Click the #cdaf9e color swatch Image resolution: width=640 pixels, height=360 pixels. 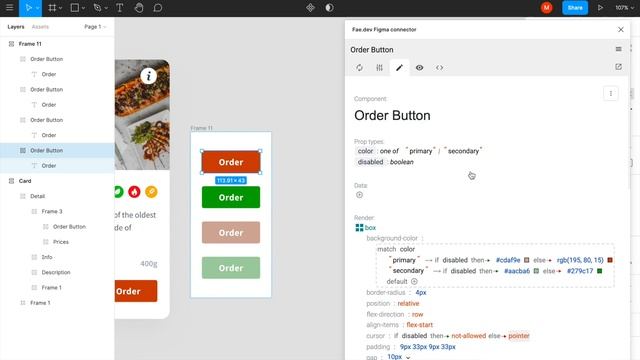coord(527,260)
